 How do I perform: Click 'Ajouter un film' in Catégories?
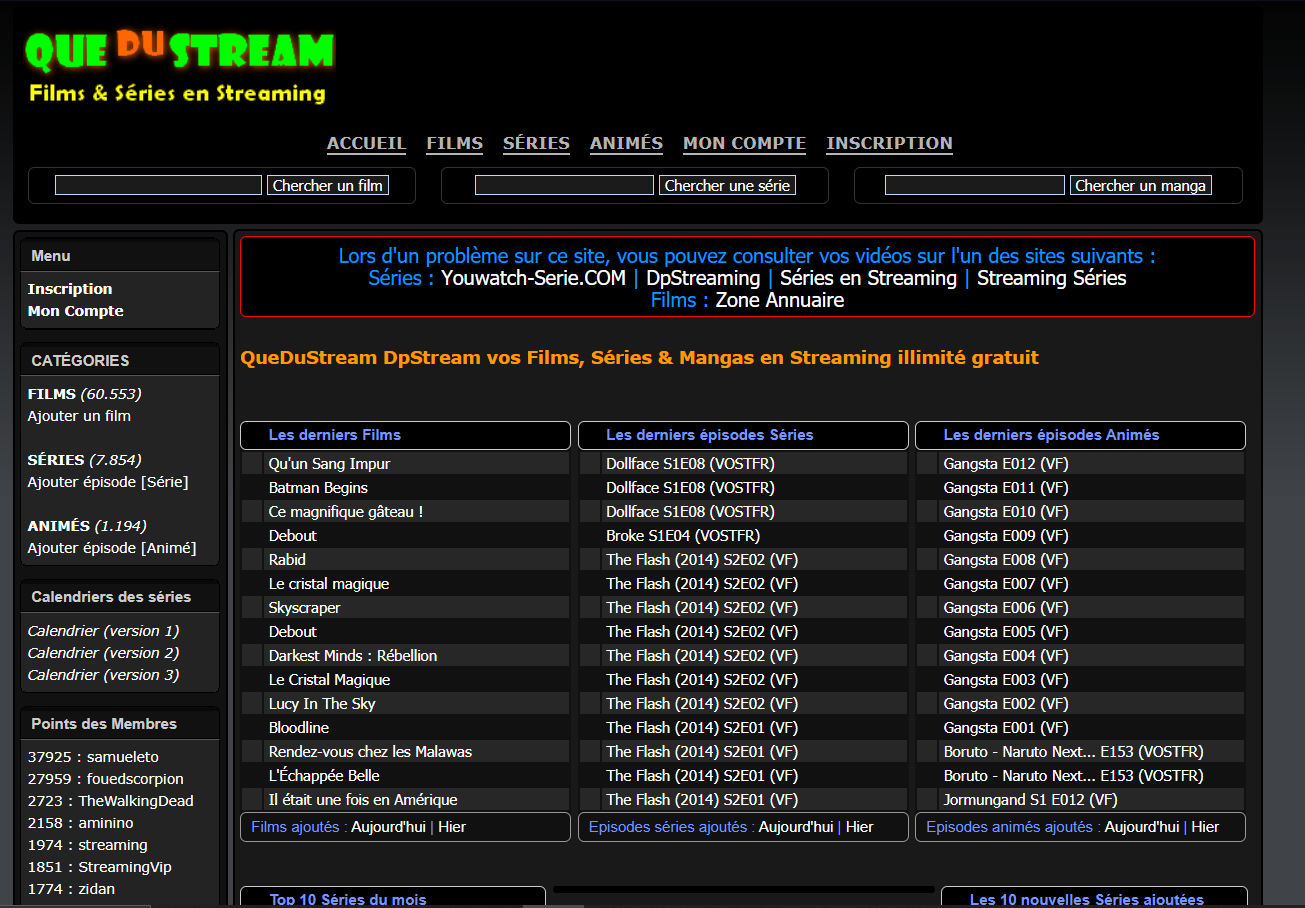point(79,416)
